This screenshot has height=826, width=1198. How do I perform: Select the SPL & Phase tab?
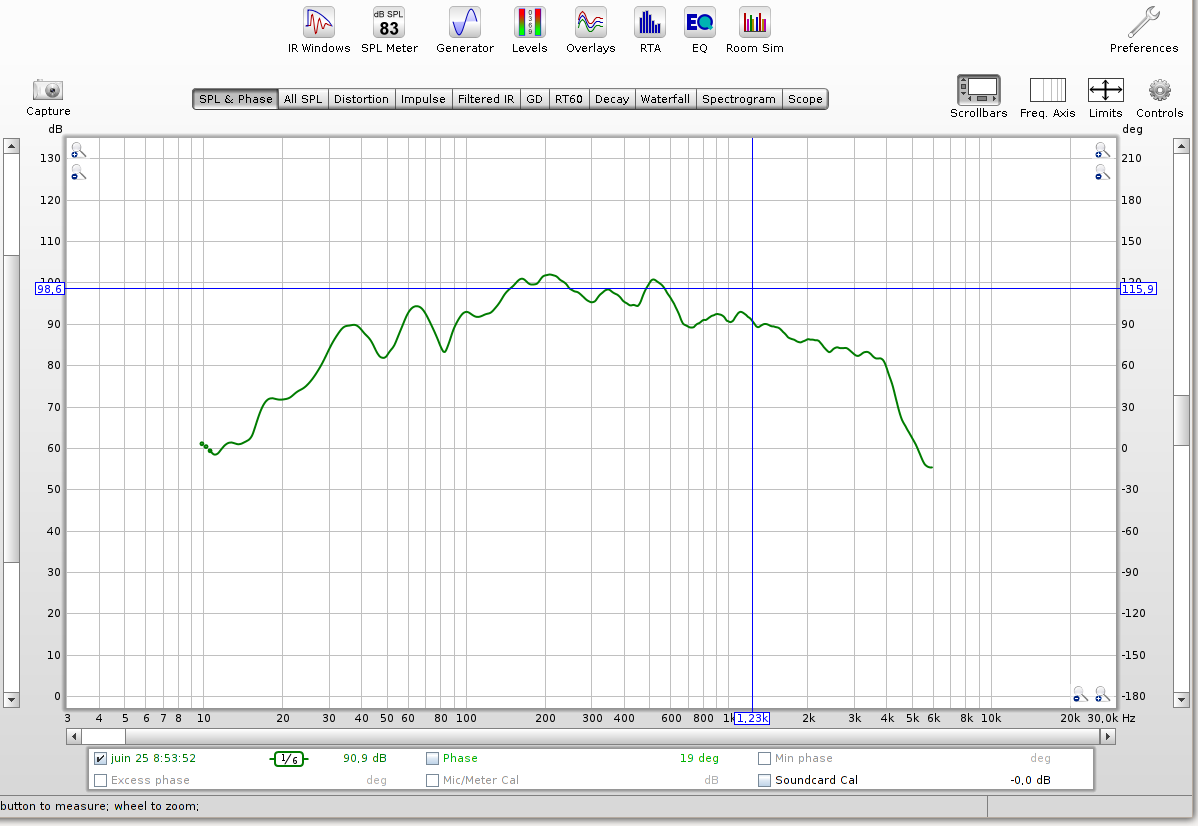tap(235, 99)
